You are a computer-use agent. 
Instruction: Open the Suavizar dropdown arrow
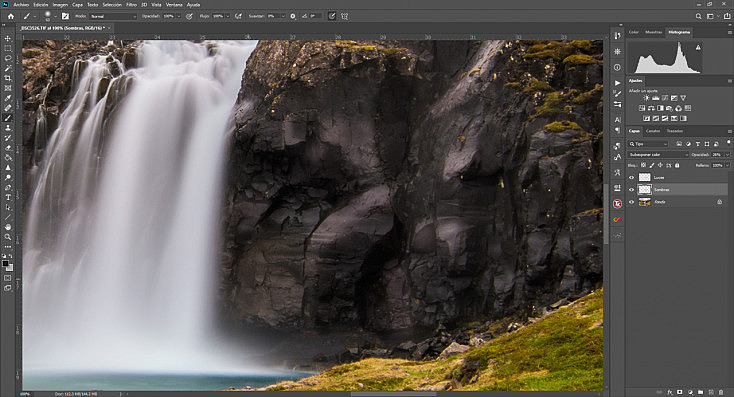(283, 16)
